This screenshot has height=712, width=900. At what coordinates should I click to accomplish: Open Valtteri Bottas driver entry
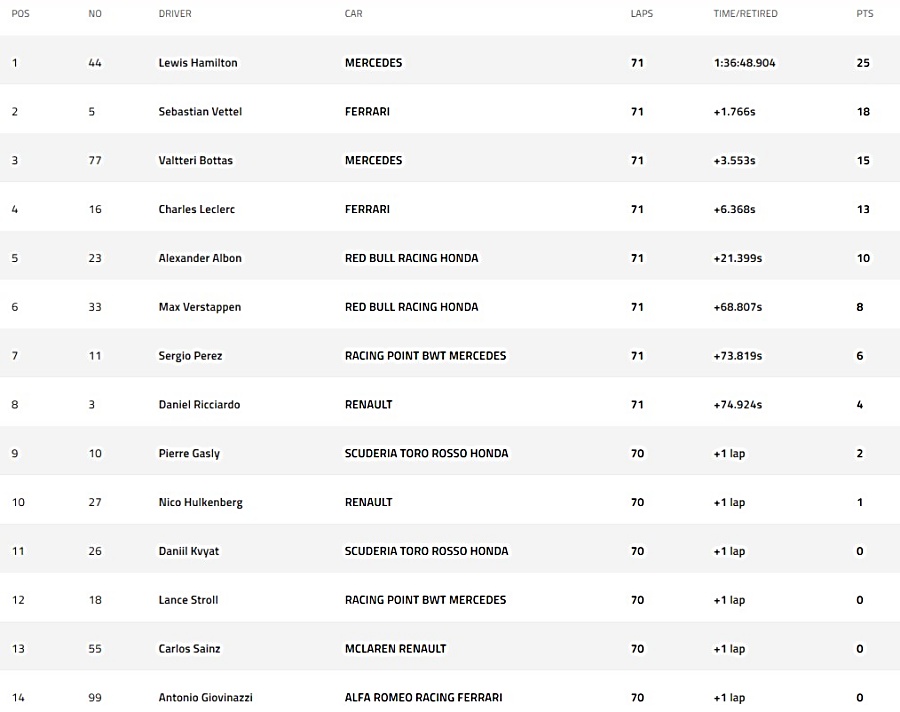tap(196, 160)
